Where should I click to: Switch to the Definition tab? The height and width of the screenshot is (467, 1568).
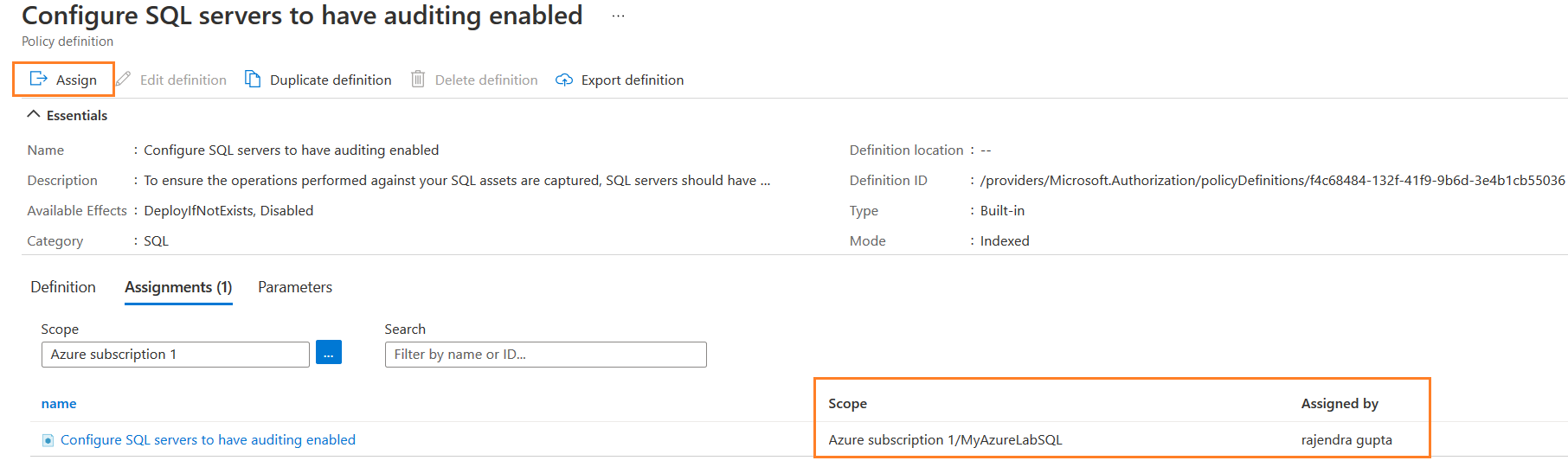tap(63, 287)
